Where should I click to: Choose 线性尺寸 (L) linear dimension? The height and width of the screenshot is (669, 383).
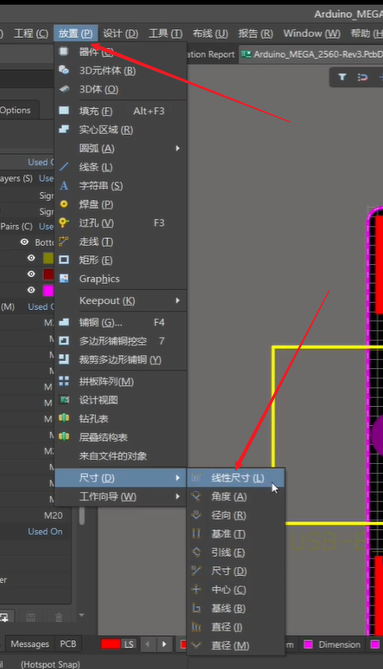tap(236, 478)
